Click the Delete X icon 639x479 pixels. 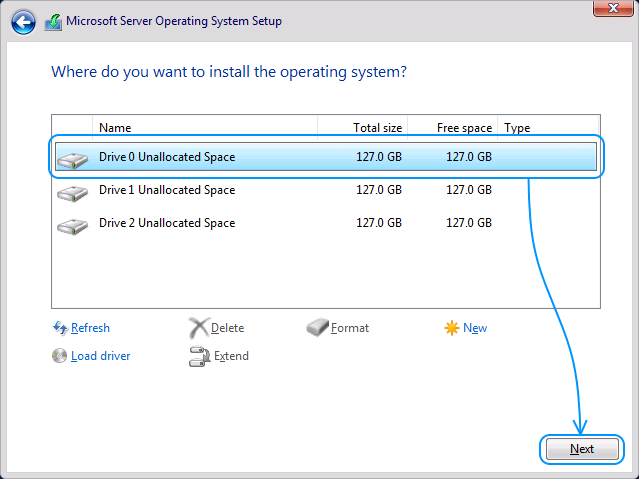point(199,328)
